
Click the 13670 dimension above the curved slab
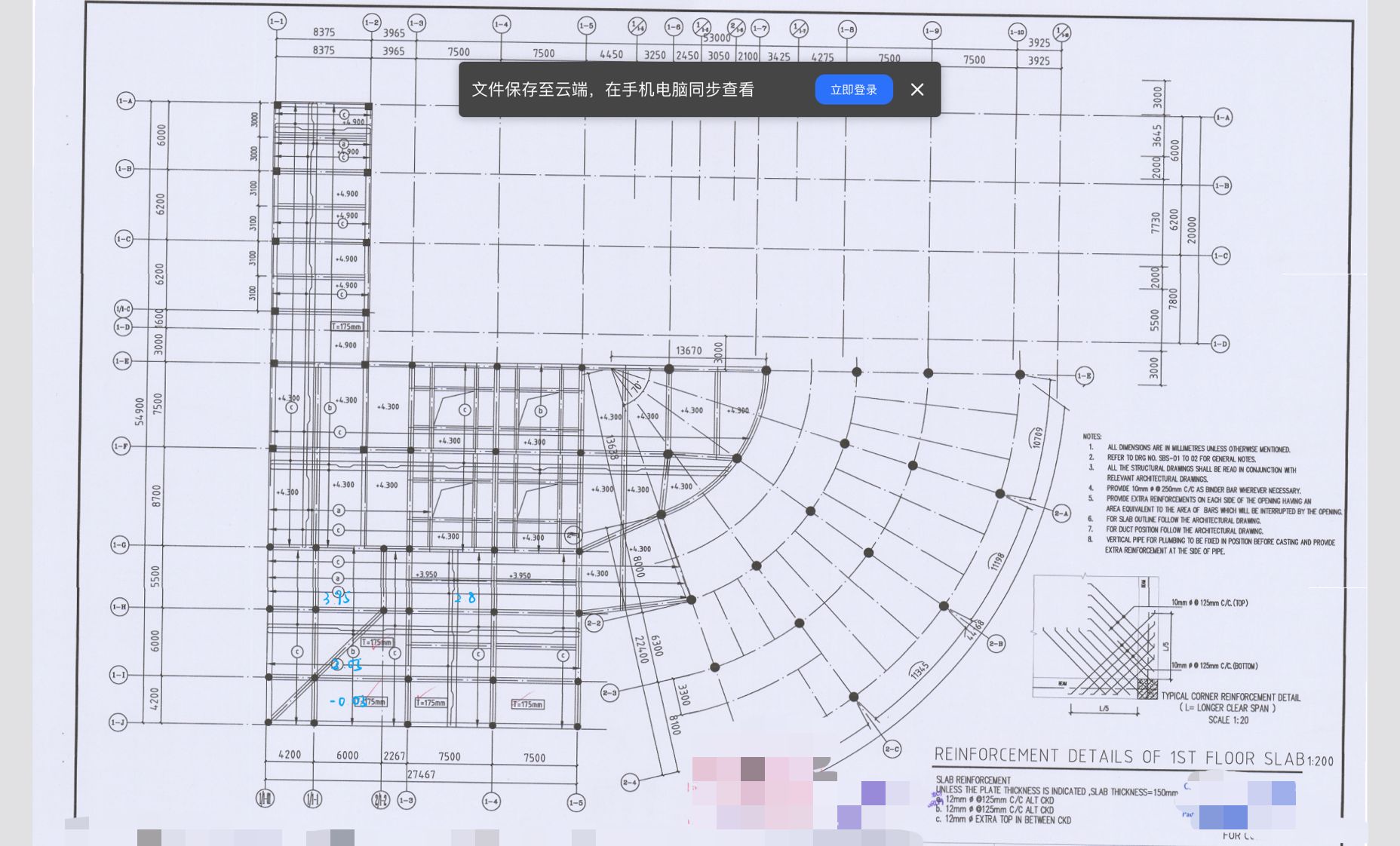pos(688,351)
